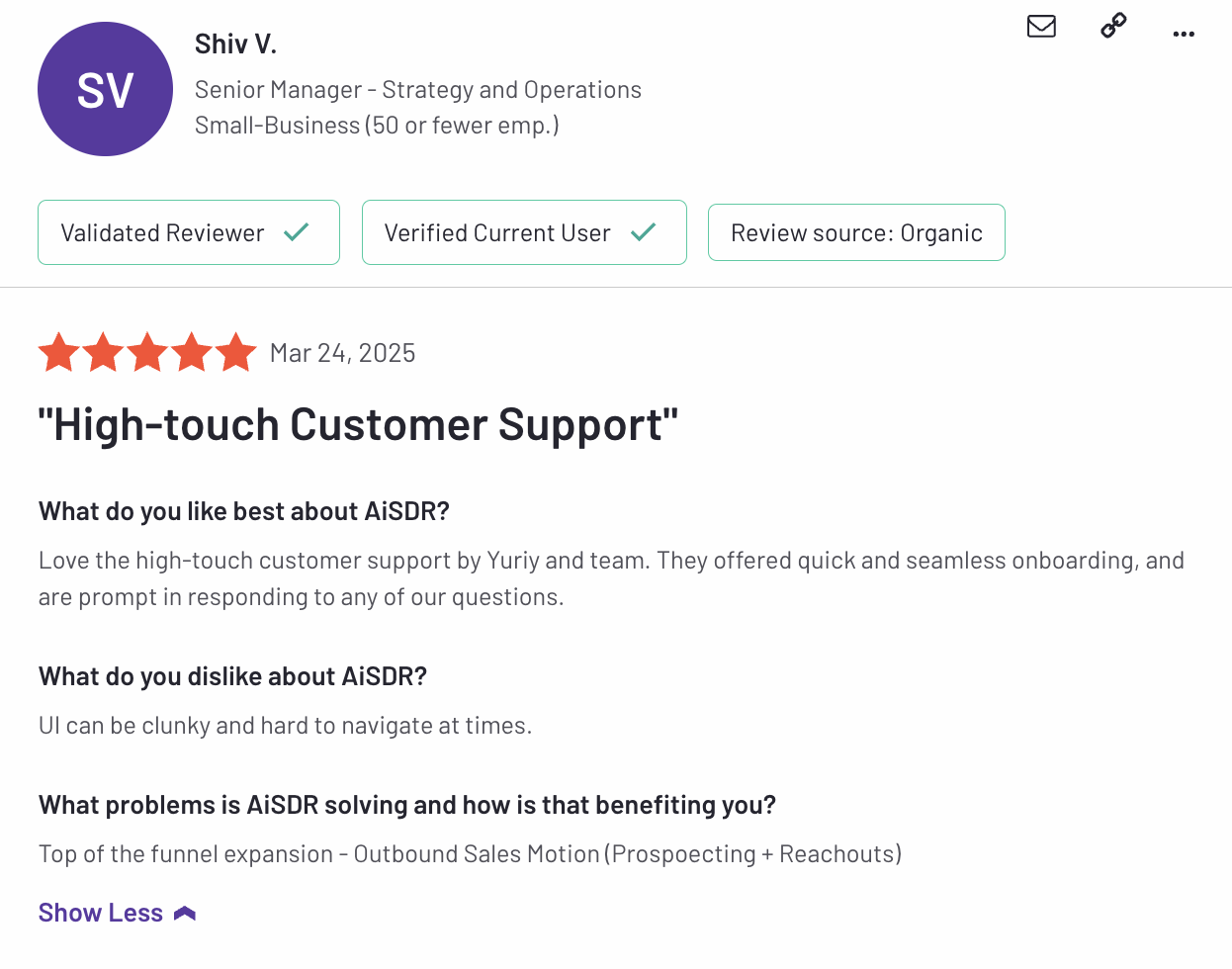Viewport: 1232px width, 969px height.
Task: Click the third rating star
Action: pos(147,353)
